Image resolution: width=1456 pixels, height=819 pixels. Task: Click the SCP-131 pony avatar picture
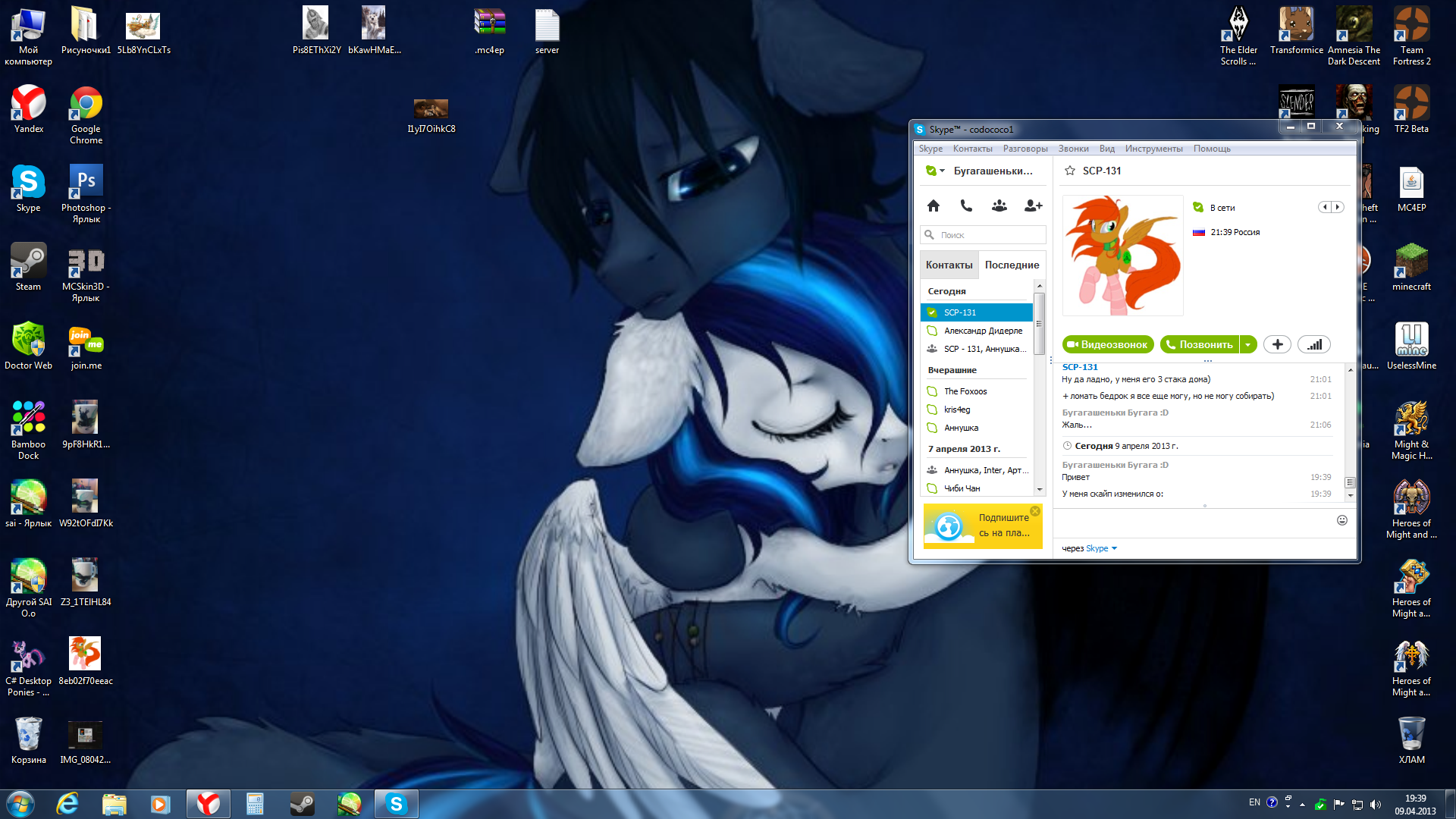click(1123, 256)
